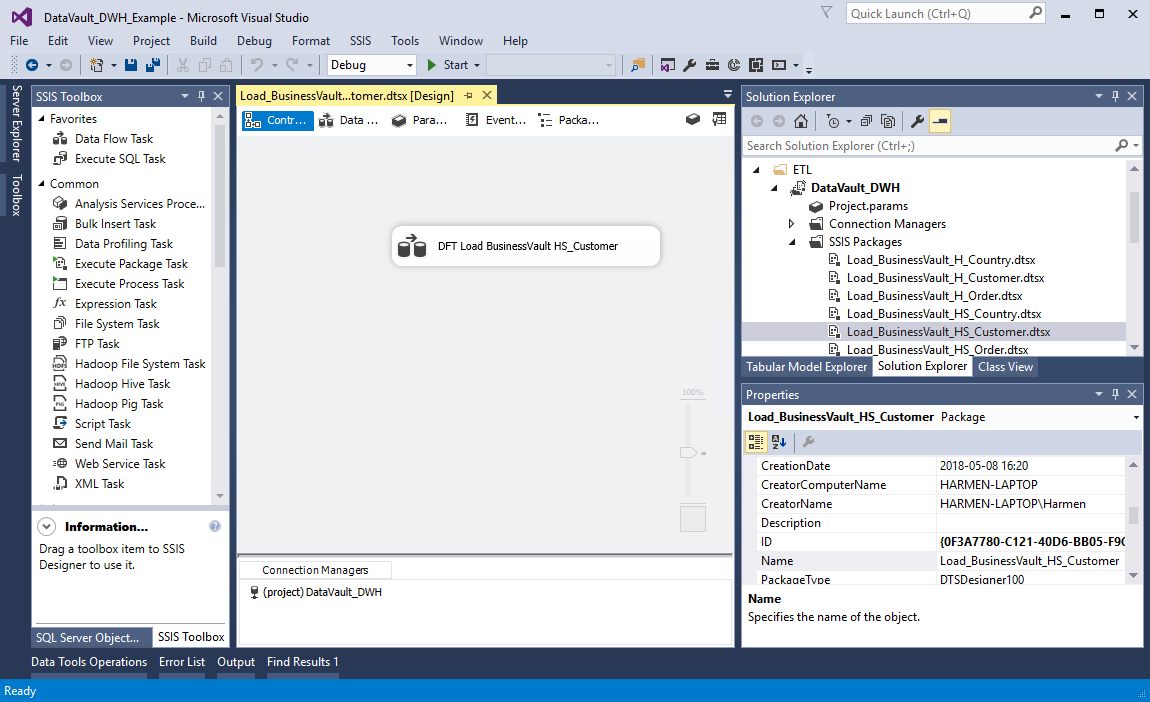Image resolution: width=1150 pixels, height=702 pixels.
Task: Switch to the Event Handlers designer tab
Action: click(x=496, y=120)
